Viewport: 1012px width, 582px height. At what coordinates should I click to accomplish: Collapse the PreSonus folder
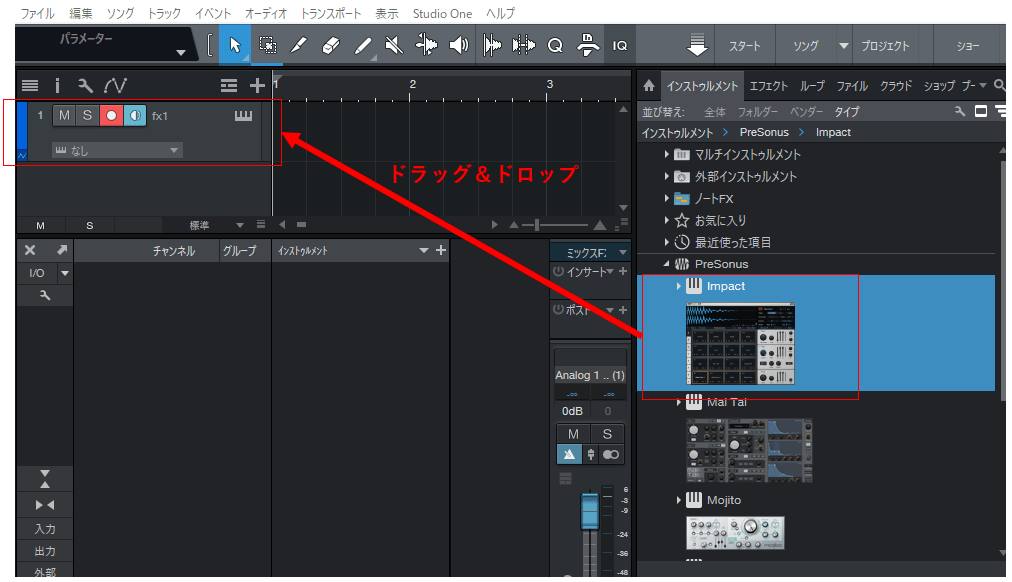tap(667, 264)
